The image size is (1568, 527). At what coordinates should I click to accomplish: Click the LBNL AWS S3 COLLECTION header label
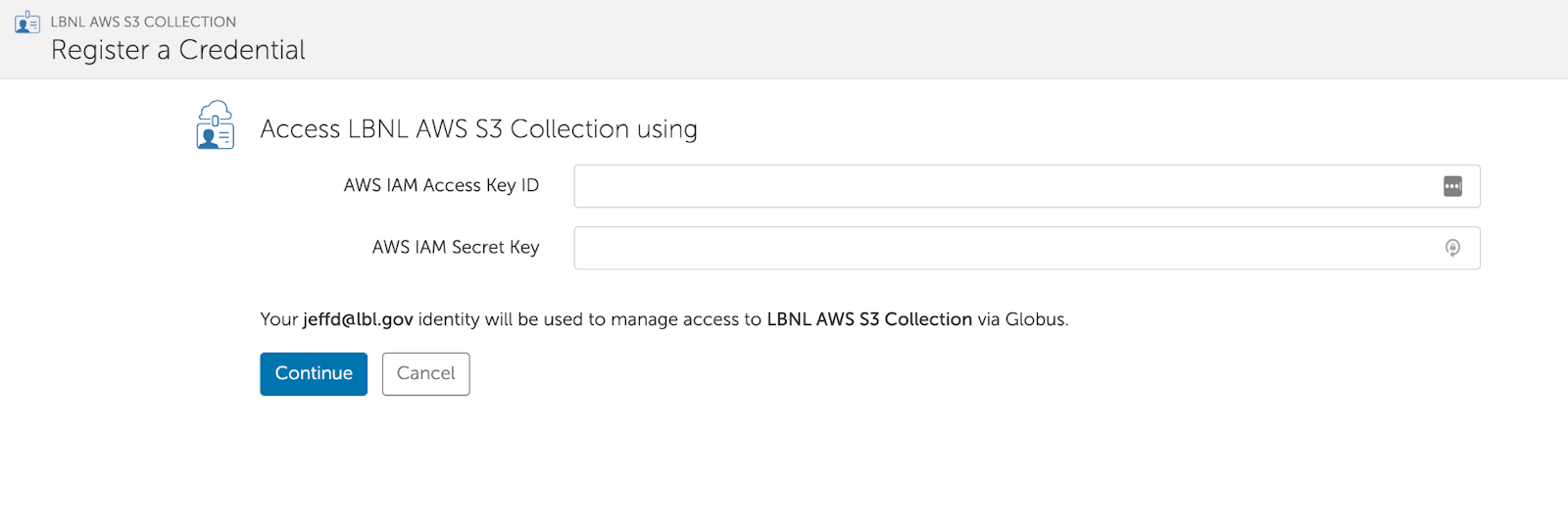click(x=143, y=22)
